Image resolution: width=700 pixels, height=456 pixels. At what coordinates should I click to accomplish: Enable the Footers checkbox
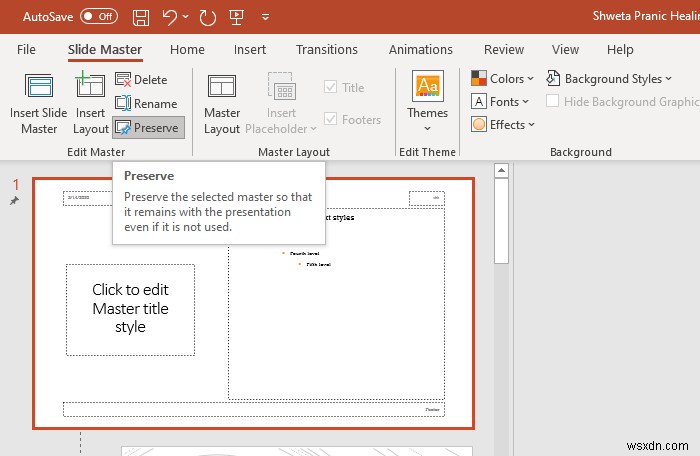tap(331, 120)
